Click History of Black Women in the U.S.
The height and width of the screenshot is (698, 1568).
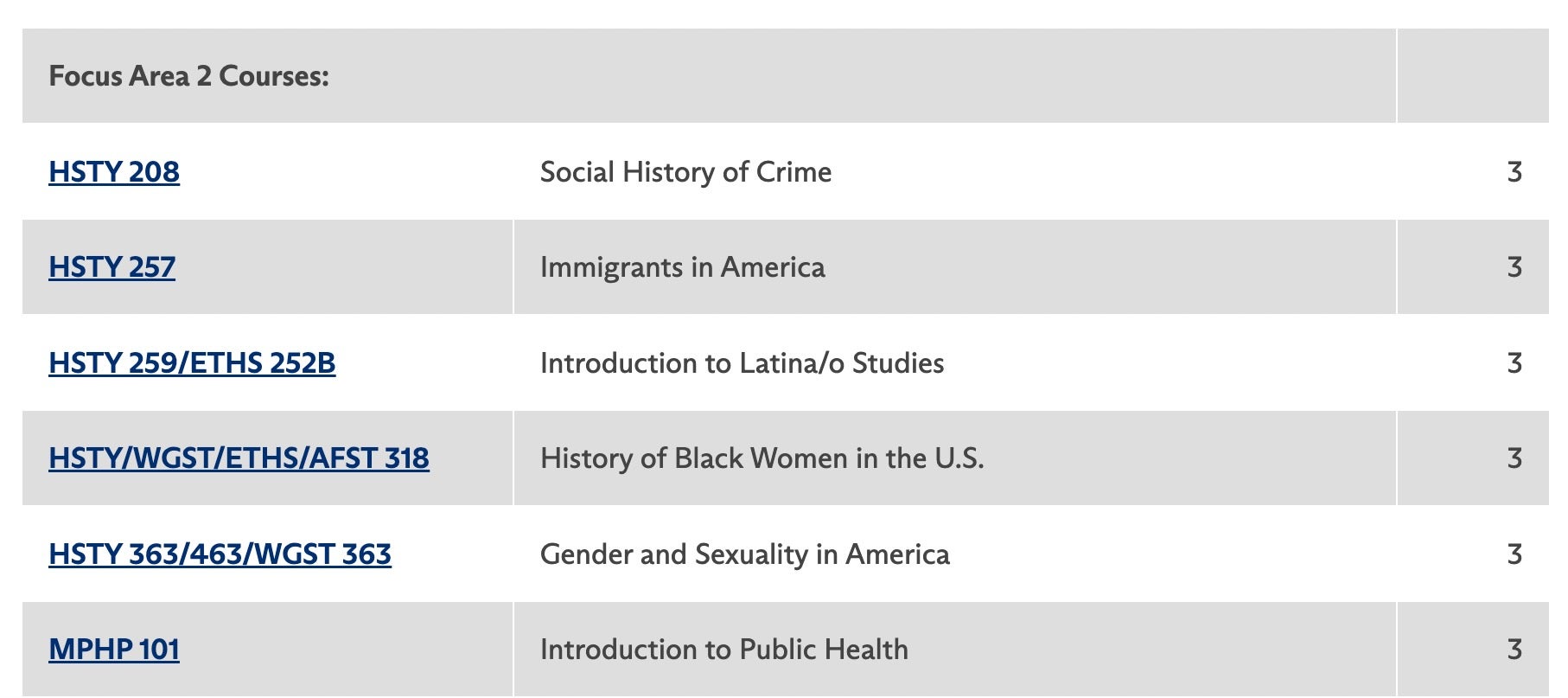762,458
